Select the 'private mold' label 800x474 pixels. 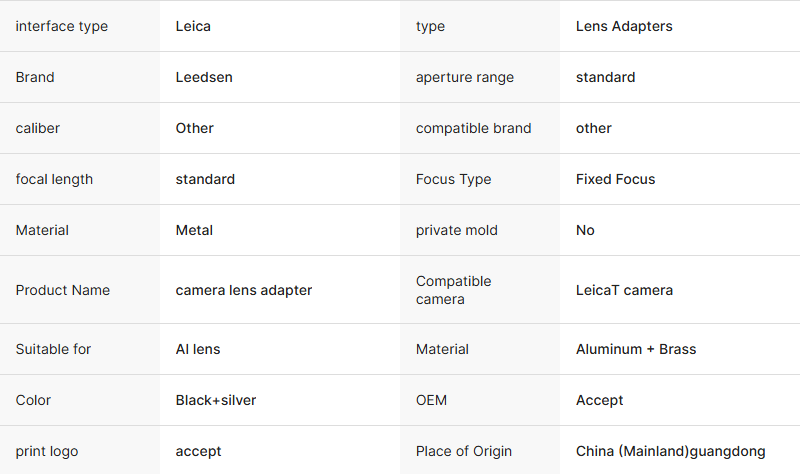tap(456, 230)
